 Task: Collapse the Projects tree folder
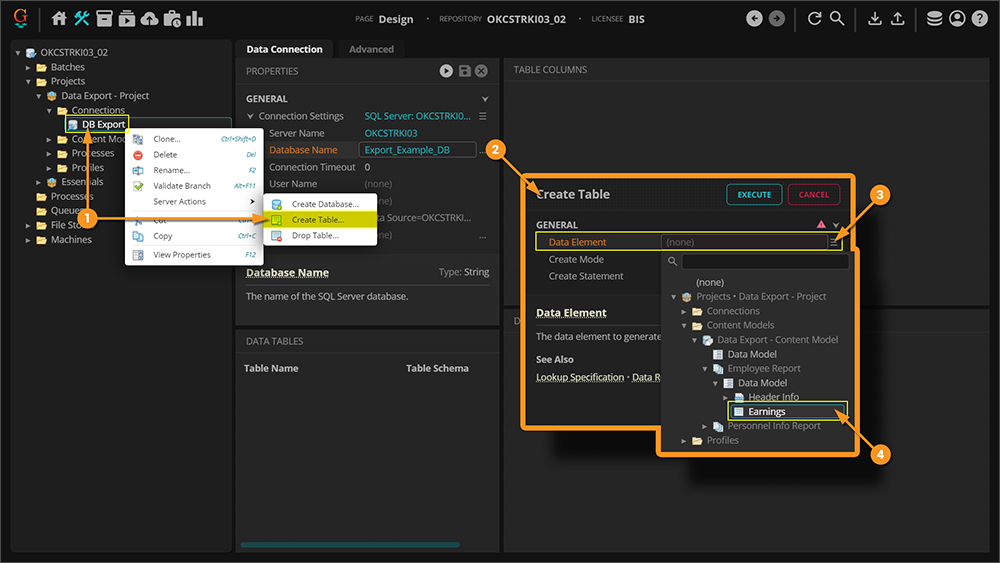pyautogui.click(x=29, y=82)
